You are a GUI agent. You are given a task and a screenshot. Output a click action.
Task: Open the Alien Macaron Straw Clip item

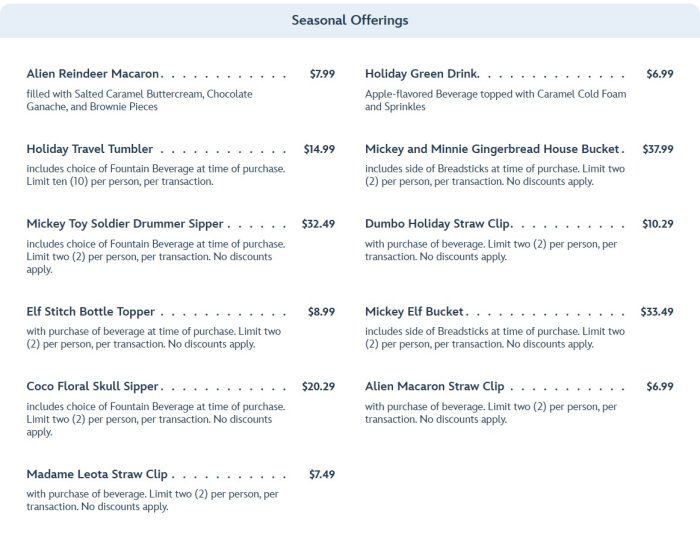click(x=434, y=387)
